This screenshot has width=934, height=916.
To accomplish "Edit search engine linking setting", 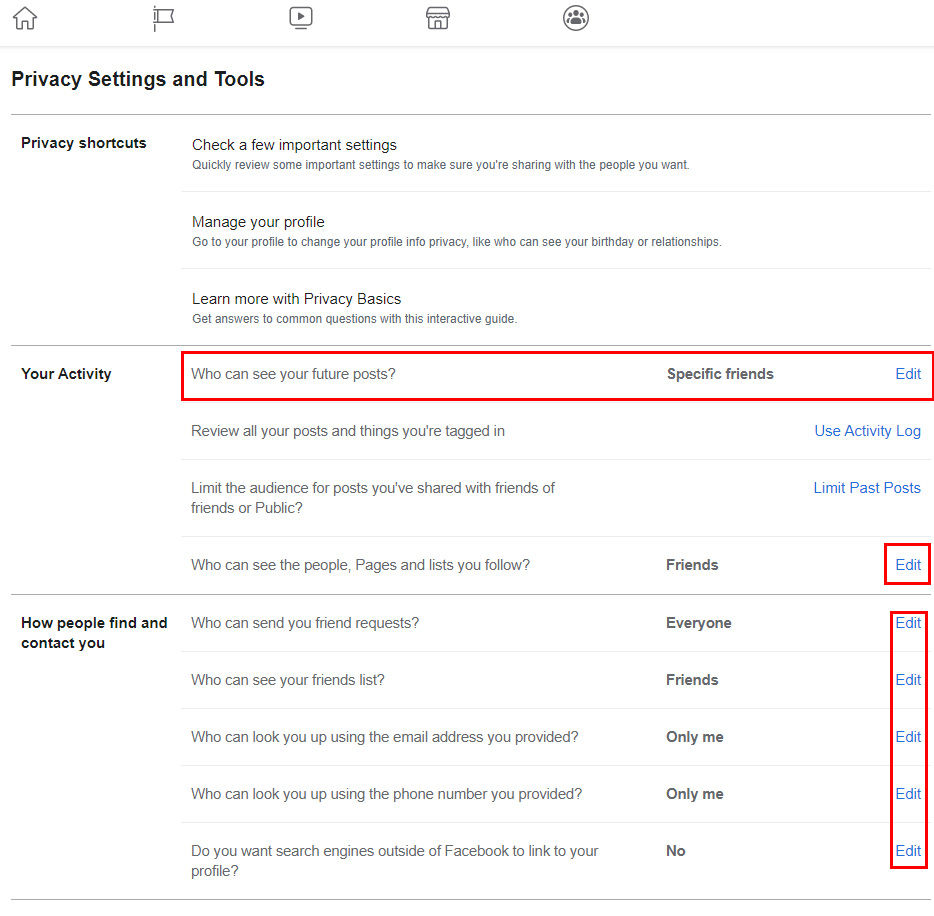I will 907,851.
